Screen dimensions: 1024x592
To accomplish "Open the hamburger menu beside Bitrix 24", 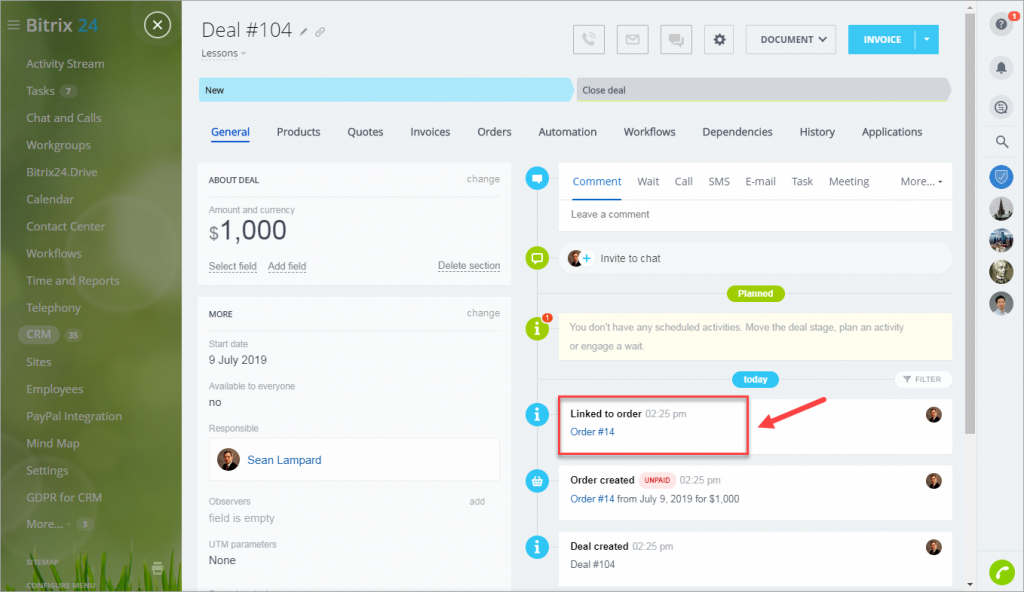I will click(x=13, y=25).
